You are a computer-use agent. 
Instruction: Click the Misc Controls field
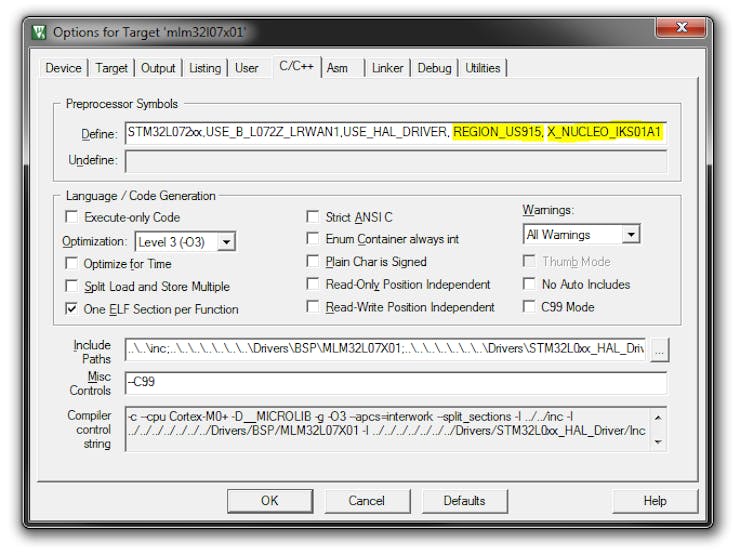[x=396, y=383]
